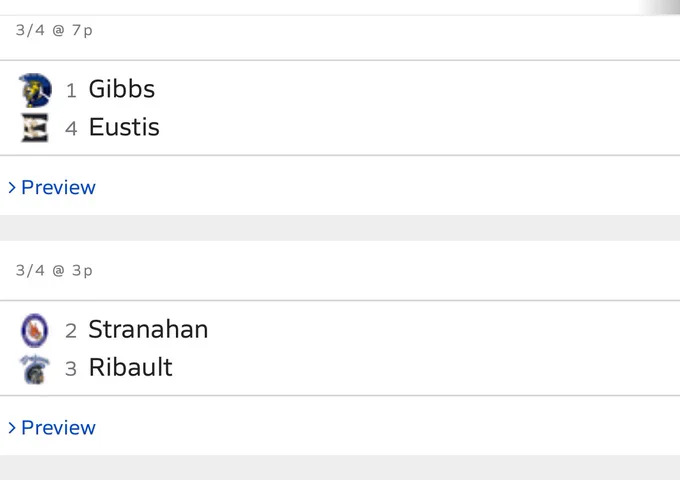The image size is (680, 480).
Task: Click the Stranahan team logo
Action: (x=35, y=330)
